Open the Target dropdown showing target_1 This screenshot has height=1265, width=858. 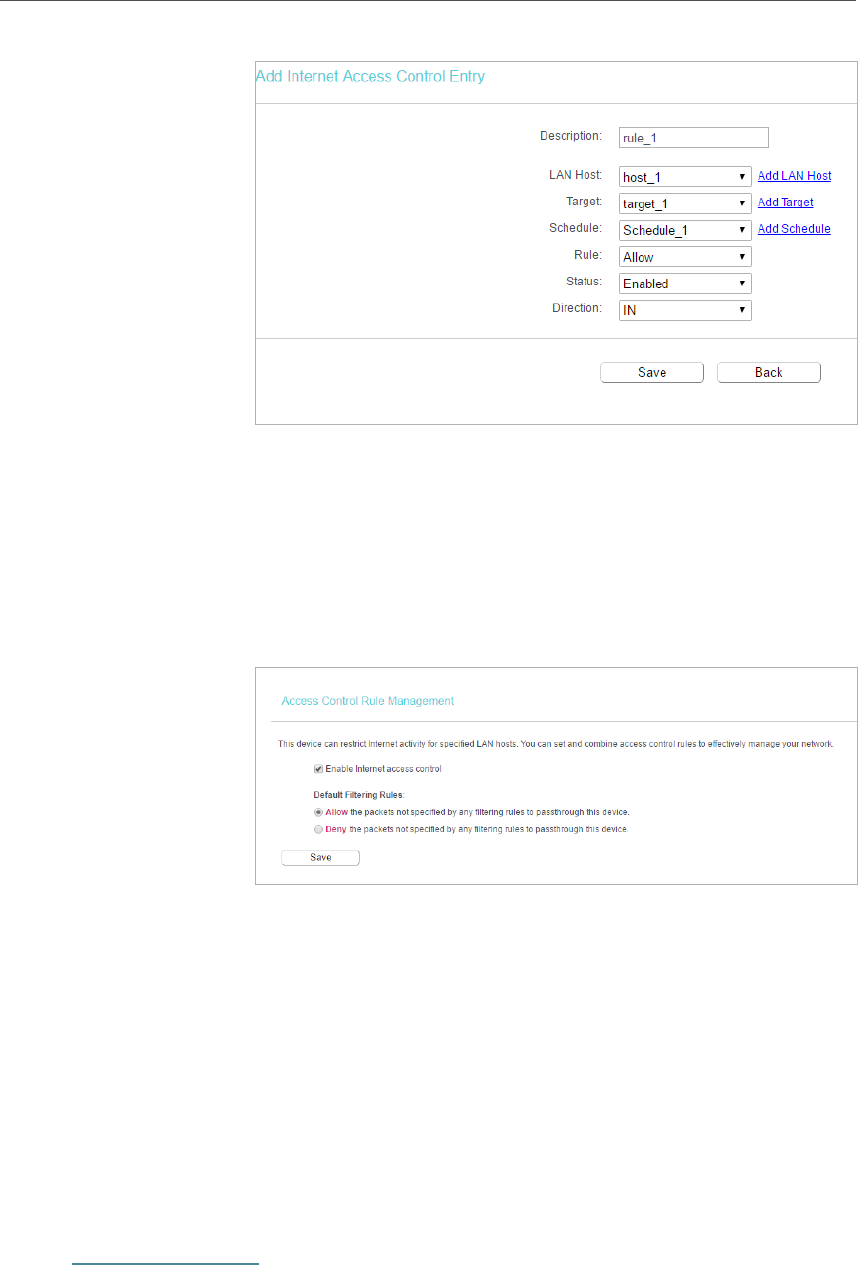point(685,204)
